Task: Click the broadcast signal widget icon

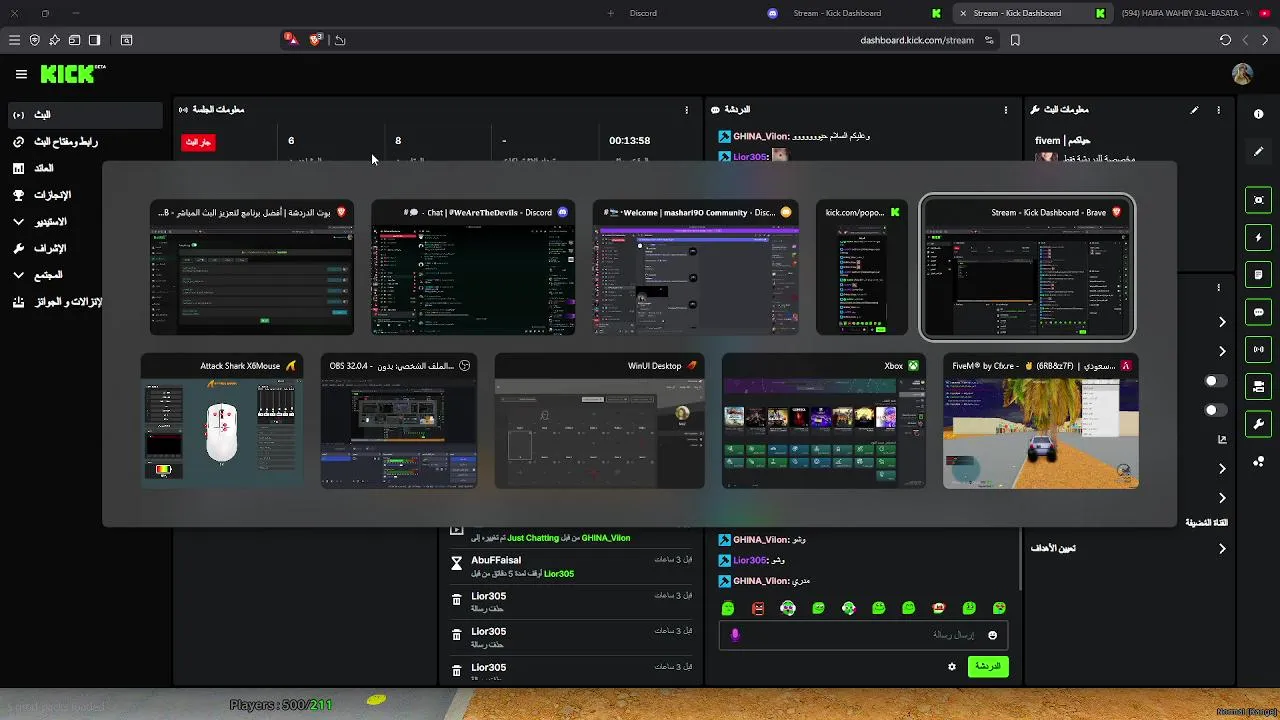Action: (x=1258, y=349)
